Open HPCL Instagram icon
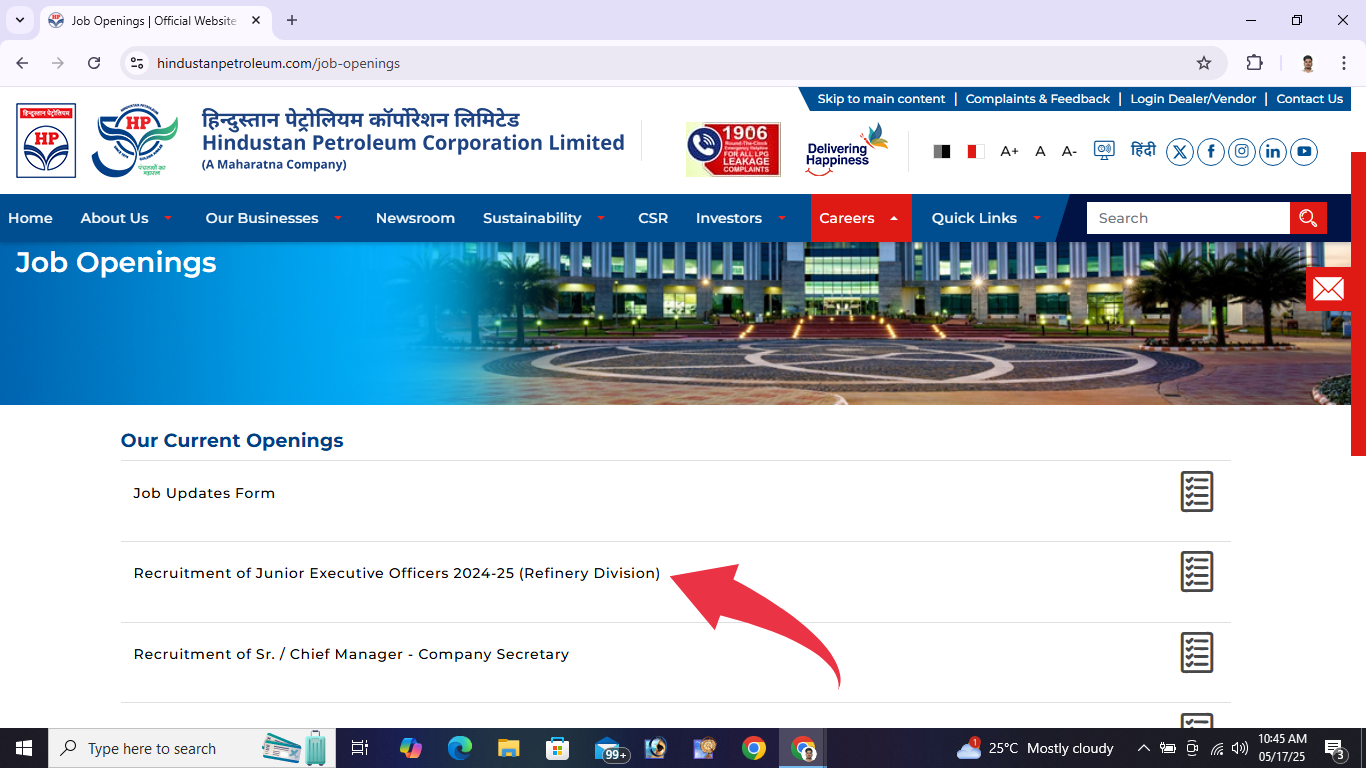The width and height of the screenshot is (1366, 768). coord(1242,152)
